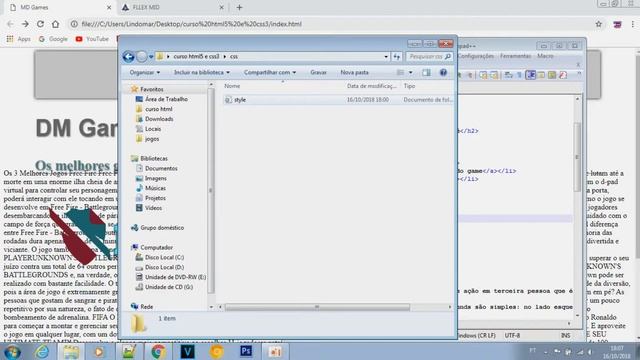This screenshot has height=360, width=640.
Task: Click the Data de modificação column header
Action: [x=372, y=86]
